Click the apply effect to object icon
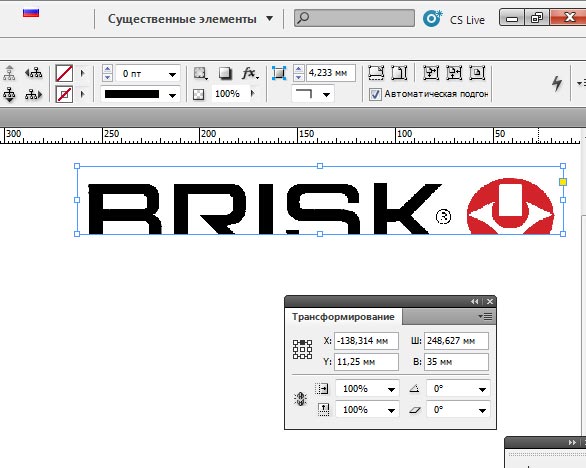 200,73
